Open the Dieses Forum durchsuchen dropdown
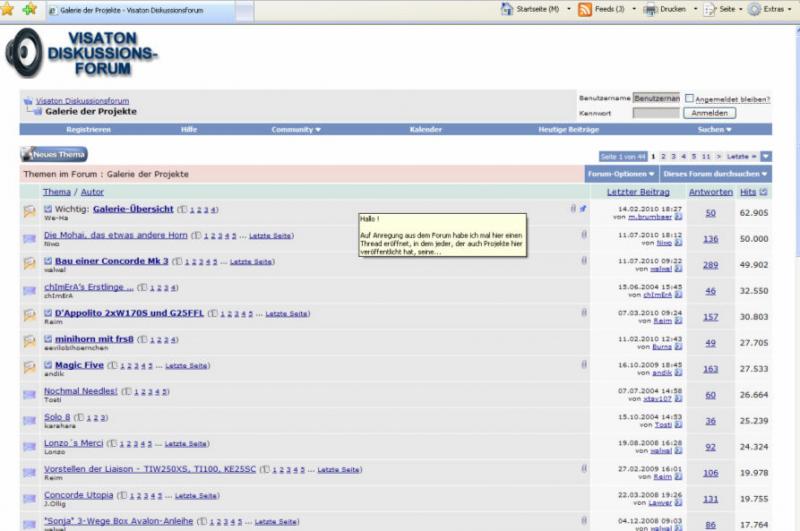Screen dimensions: 800x531 coord(715,173)
